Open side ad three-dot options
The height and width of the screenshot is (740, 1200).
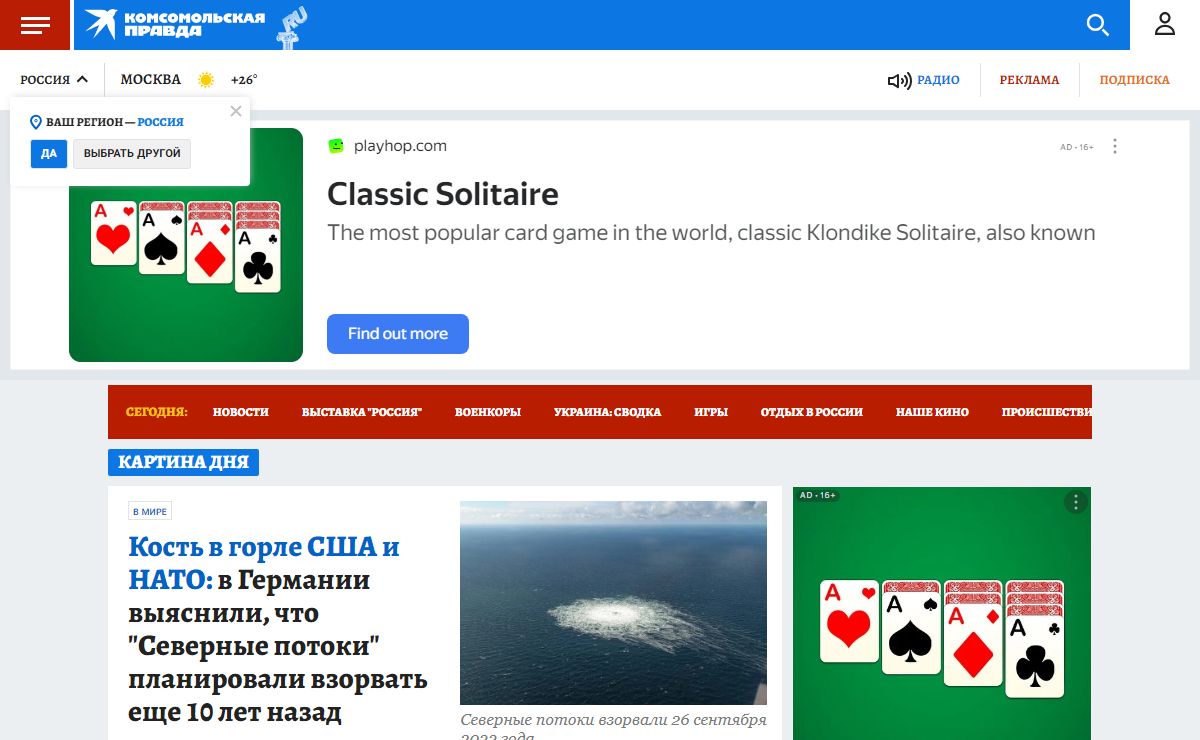pyautogui.click(x=1075, y=502)
